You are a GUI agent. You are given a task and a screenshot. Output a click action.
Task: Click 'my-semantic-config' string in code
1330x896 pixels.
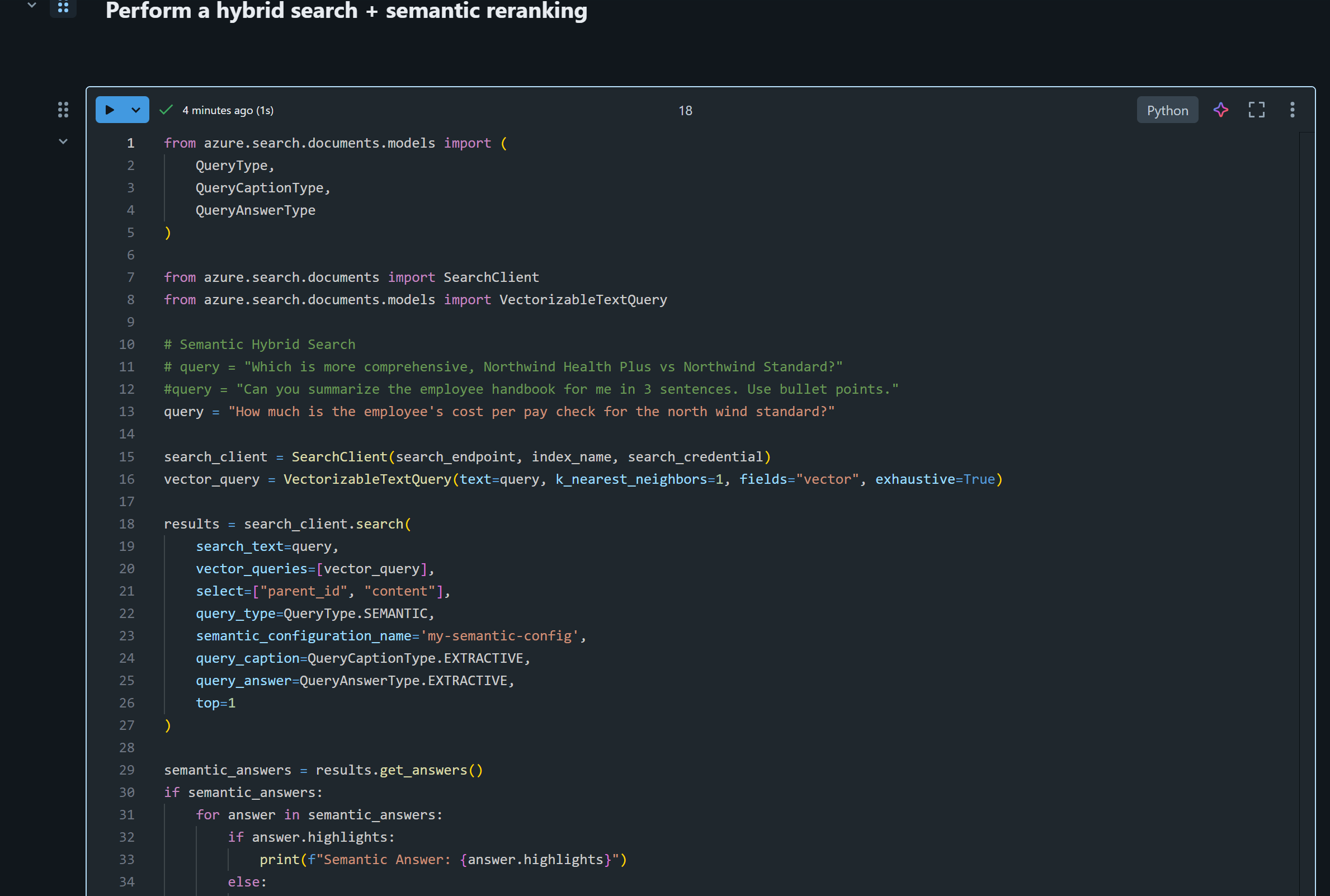point(501,635)
